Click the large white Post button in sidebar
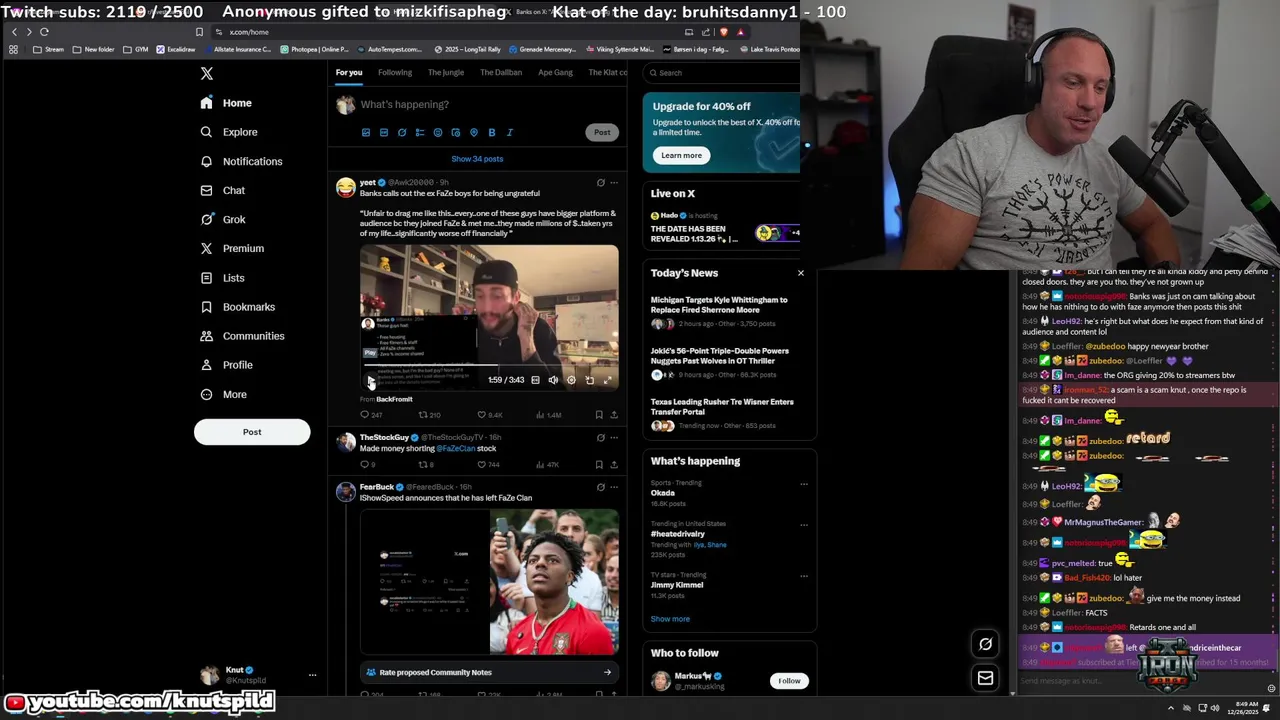This screenshot has width=1280, height=720. pos(252,432)
